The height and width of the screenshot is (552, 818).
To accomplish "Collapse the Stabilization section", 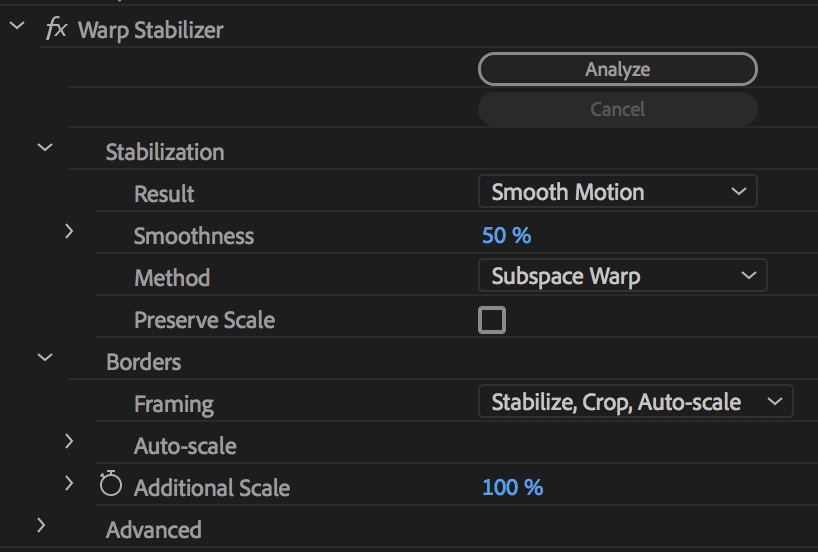I will [44, 148].
